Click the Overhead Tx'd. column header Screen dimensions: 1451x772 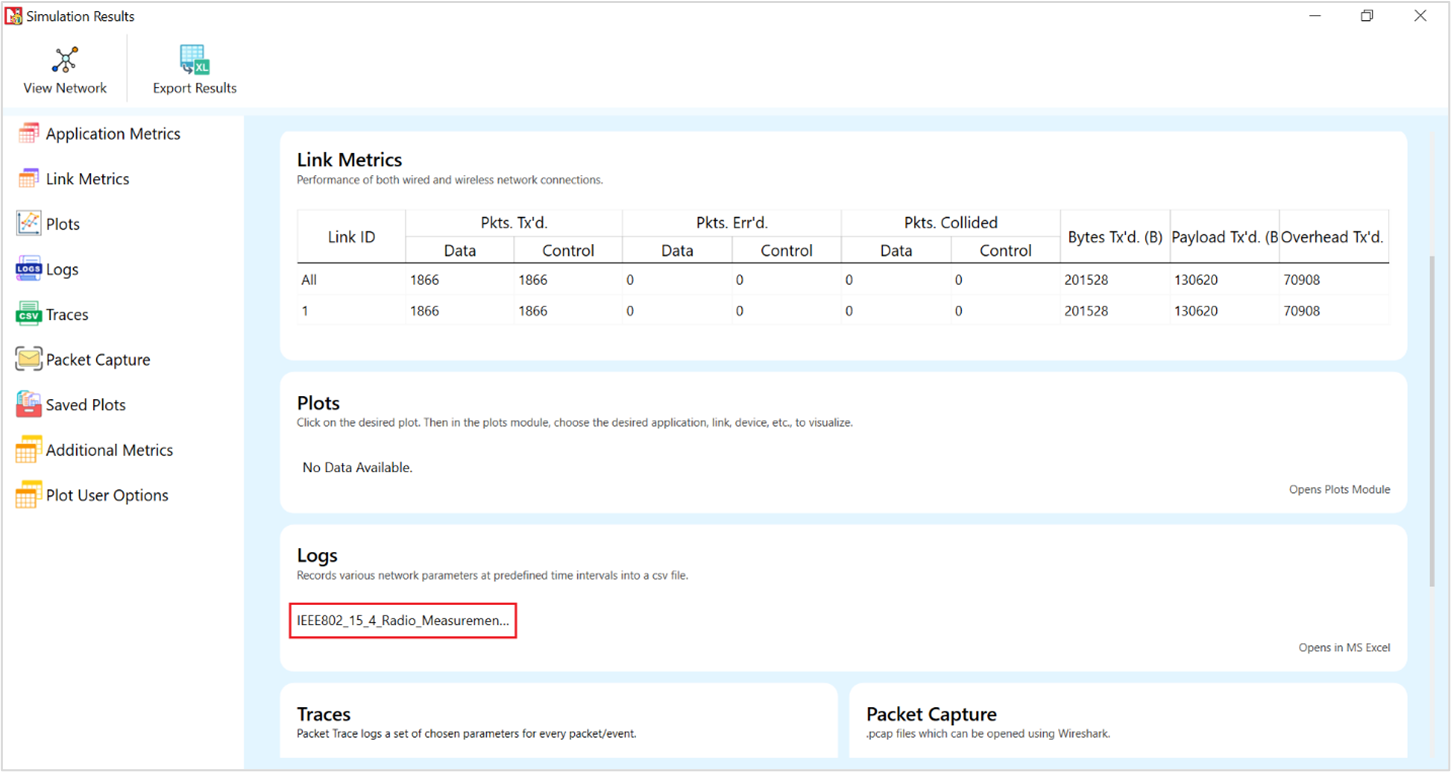pyautogui.click(x=1333, y=237)
